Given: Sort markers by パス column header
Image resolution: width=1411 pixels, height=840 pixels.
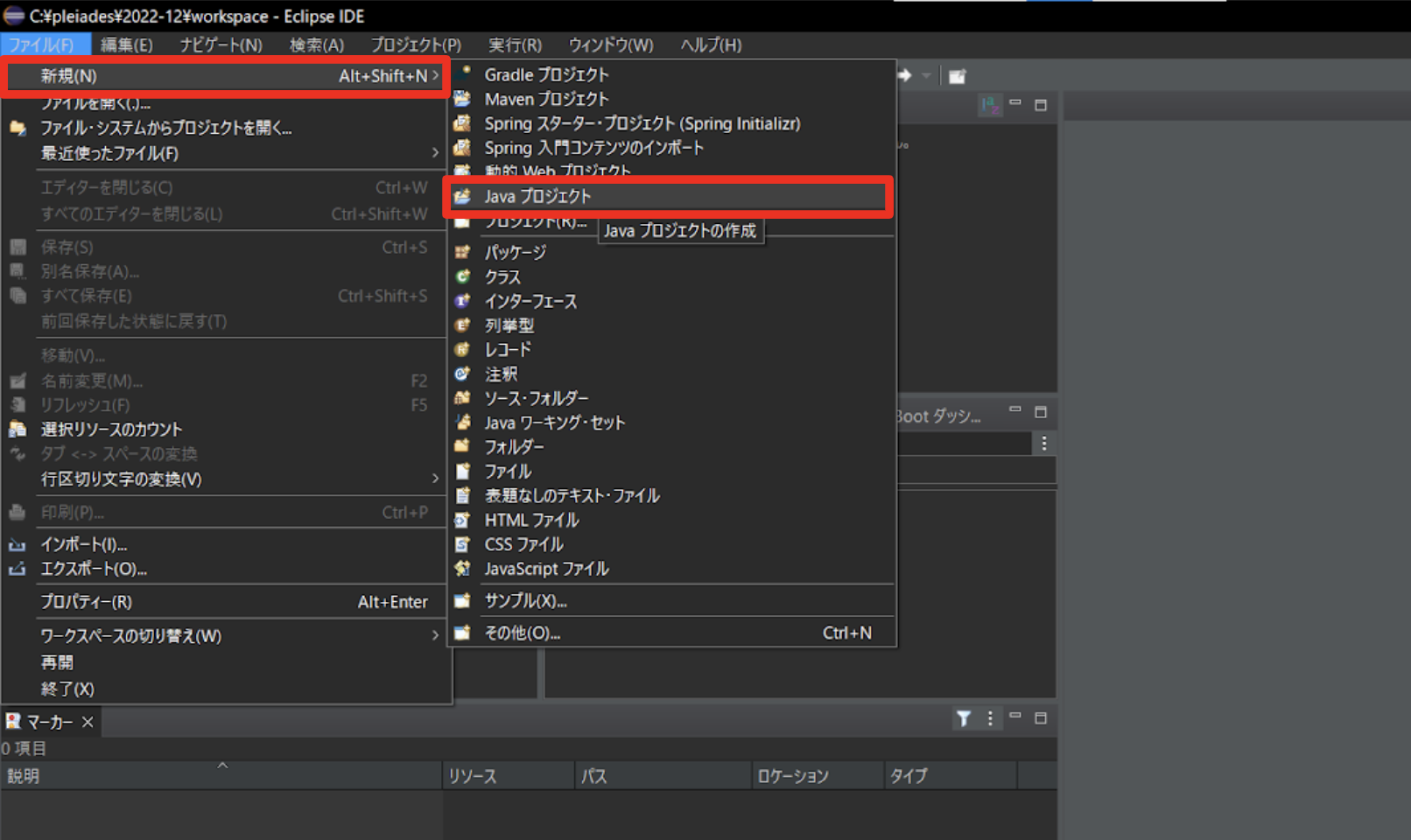Looking at the screenshot, I should pyautogui.click(x=663, y=776).
